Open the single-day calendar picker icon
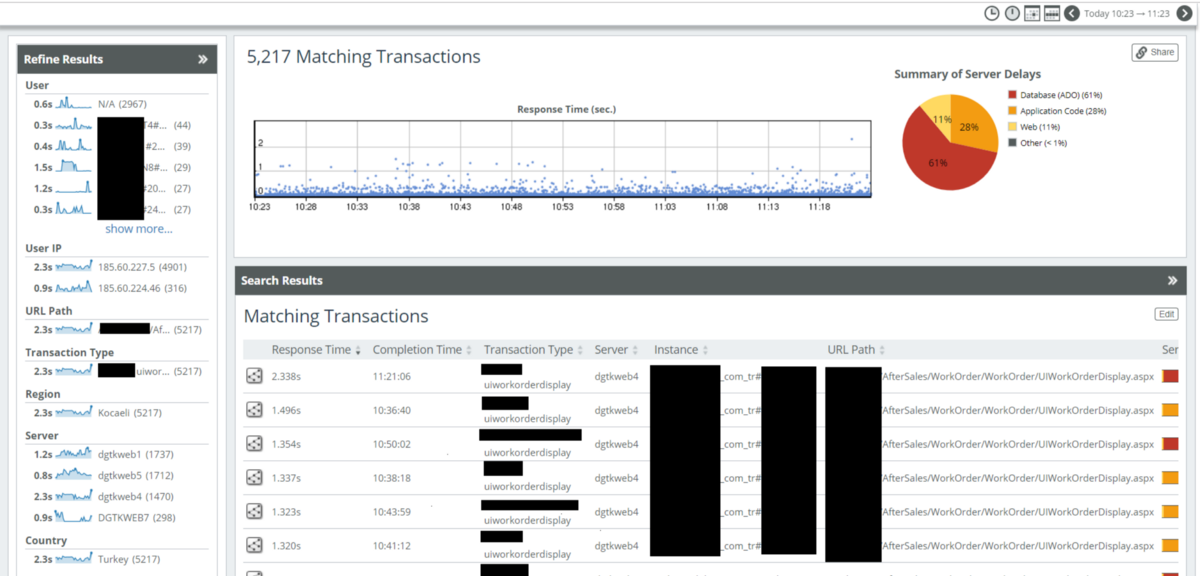Screen dimensions: 1200x576 1032,13
